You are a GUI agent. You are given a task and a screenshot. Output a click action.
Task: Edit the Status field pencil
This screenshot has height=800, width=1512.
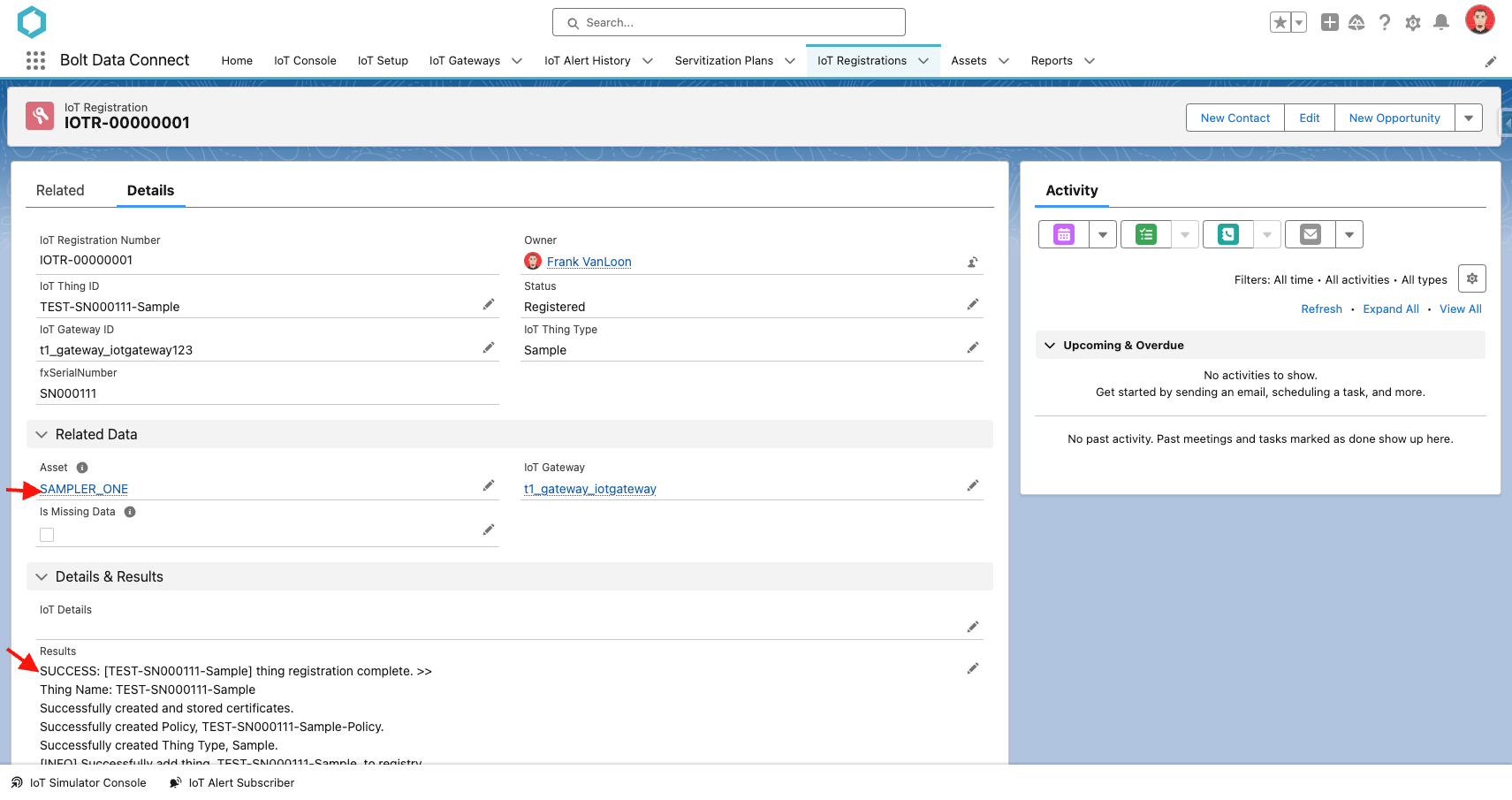[972, 304]
